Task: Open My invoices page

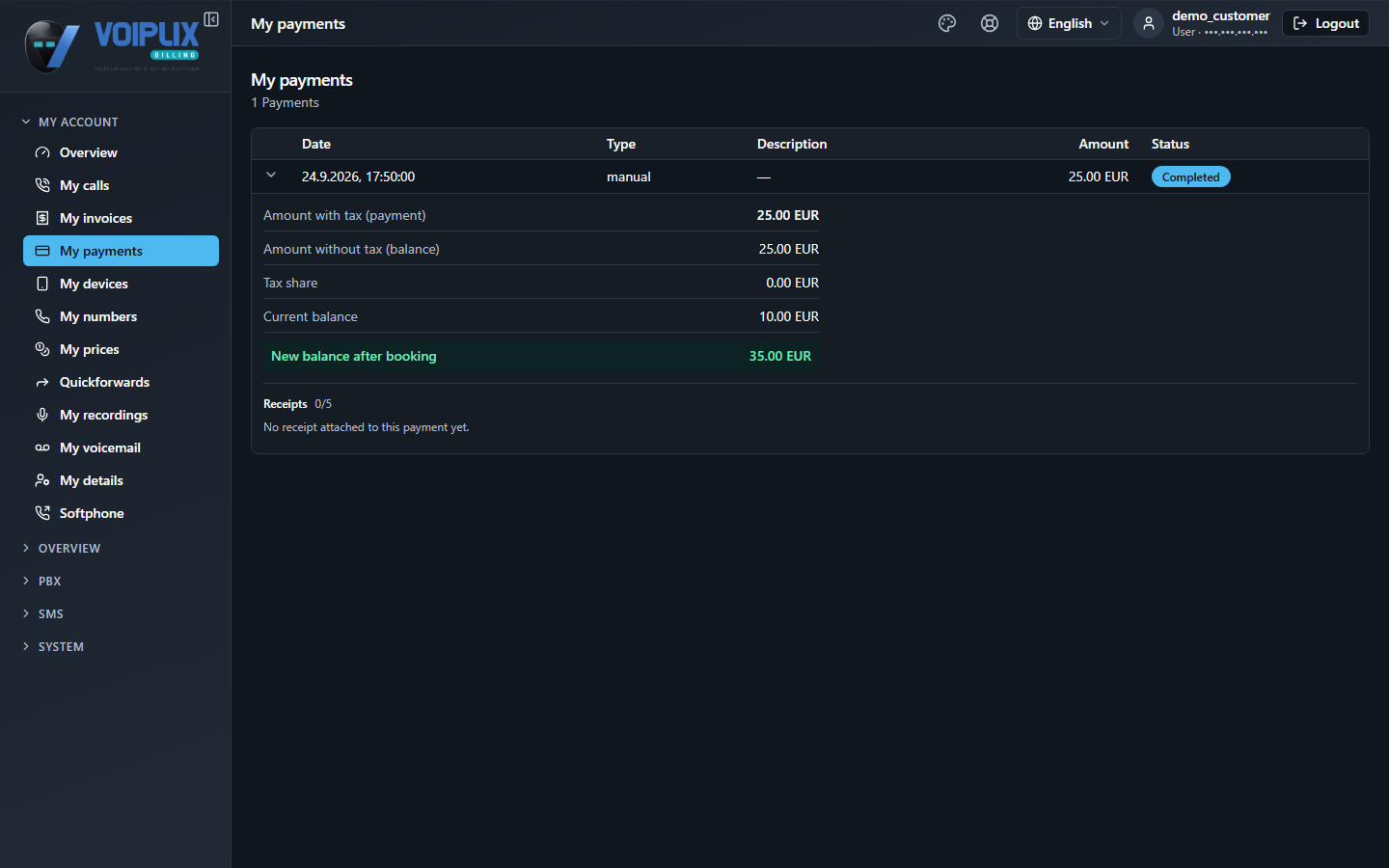Action: 121,218
